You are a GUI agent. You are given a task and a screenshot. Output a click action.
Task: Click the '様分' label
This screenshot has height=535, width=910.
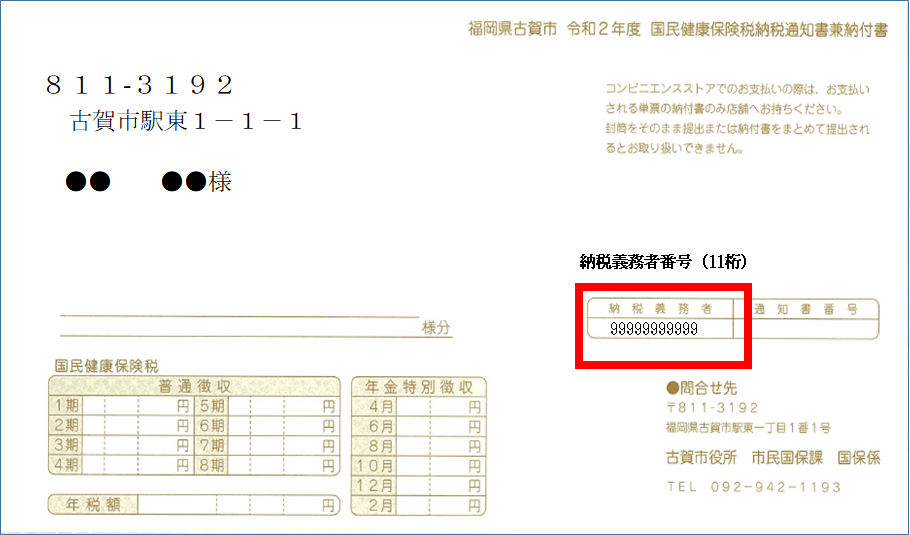click(436, 327)
